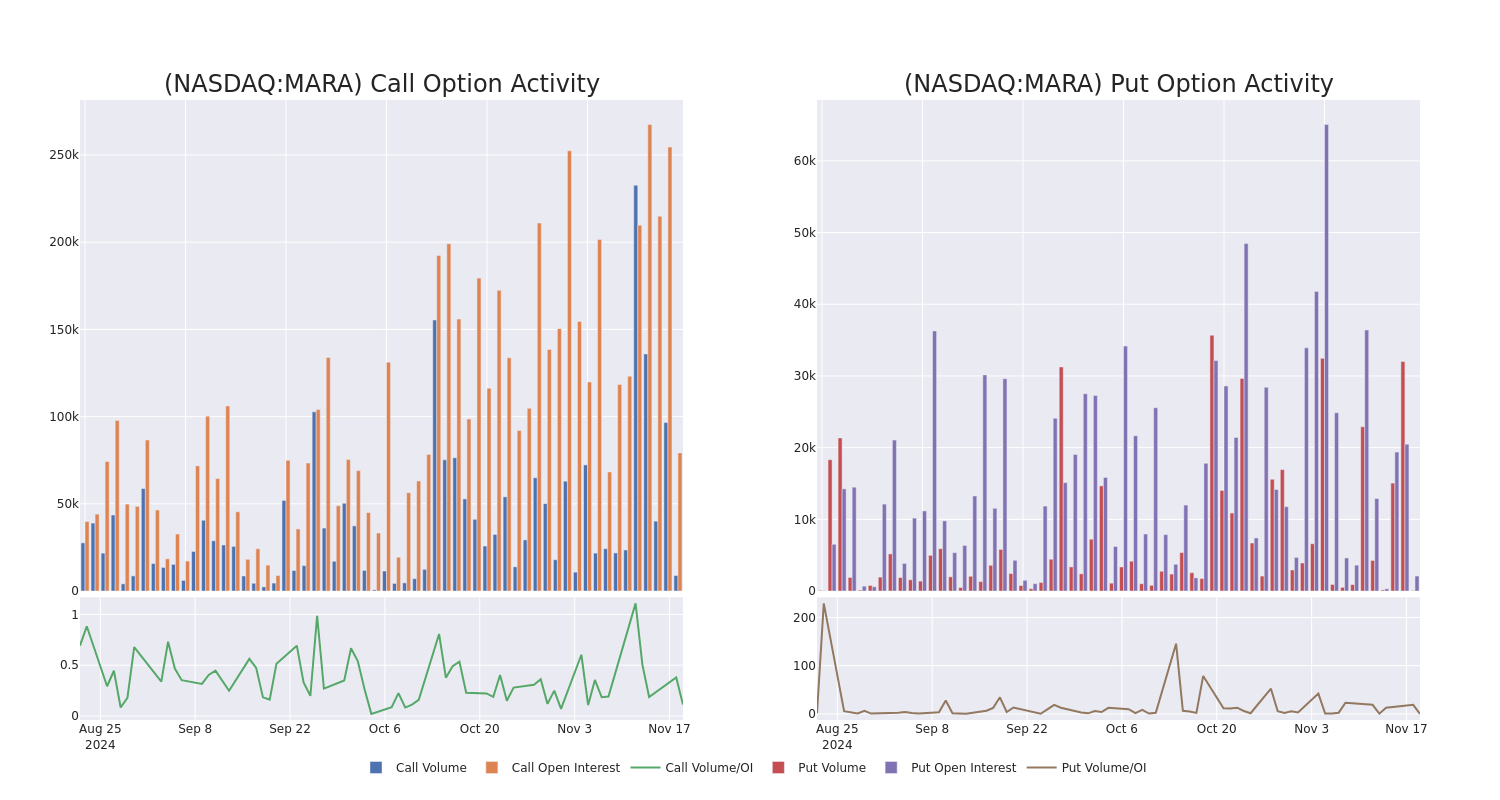The width and height of the screenshot is (1500, 800).
Task: Click Aug 25 2024 date on call chart
Action: click(x=100, y=737)
